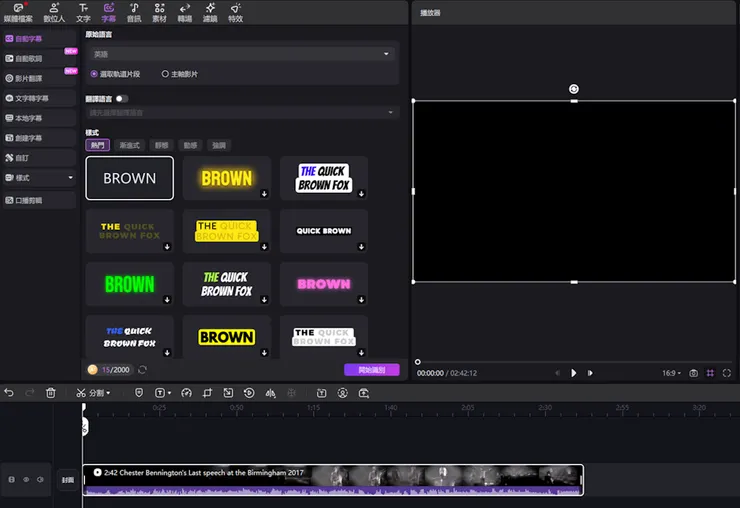Undo the last timeline action
Screen dimensions: 740x508
pyautogui.click(x=9, y=393)
